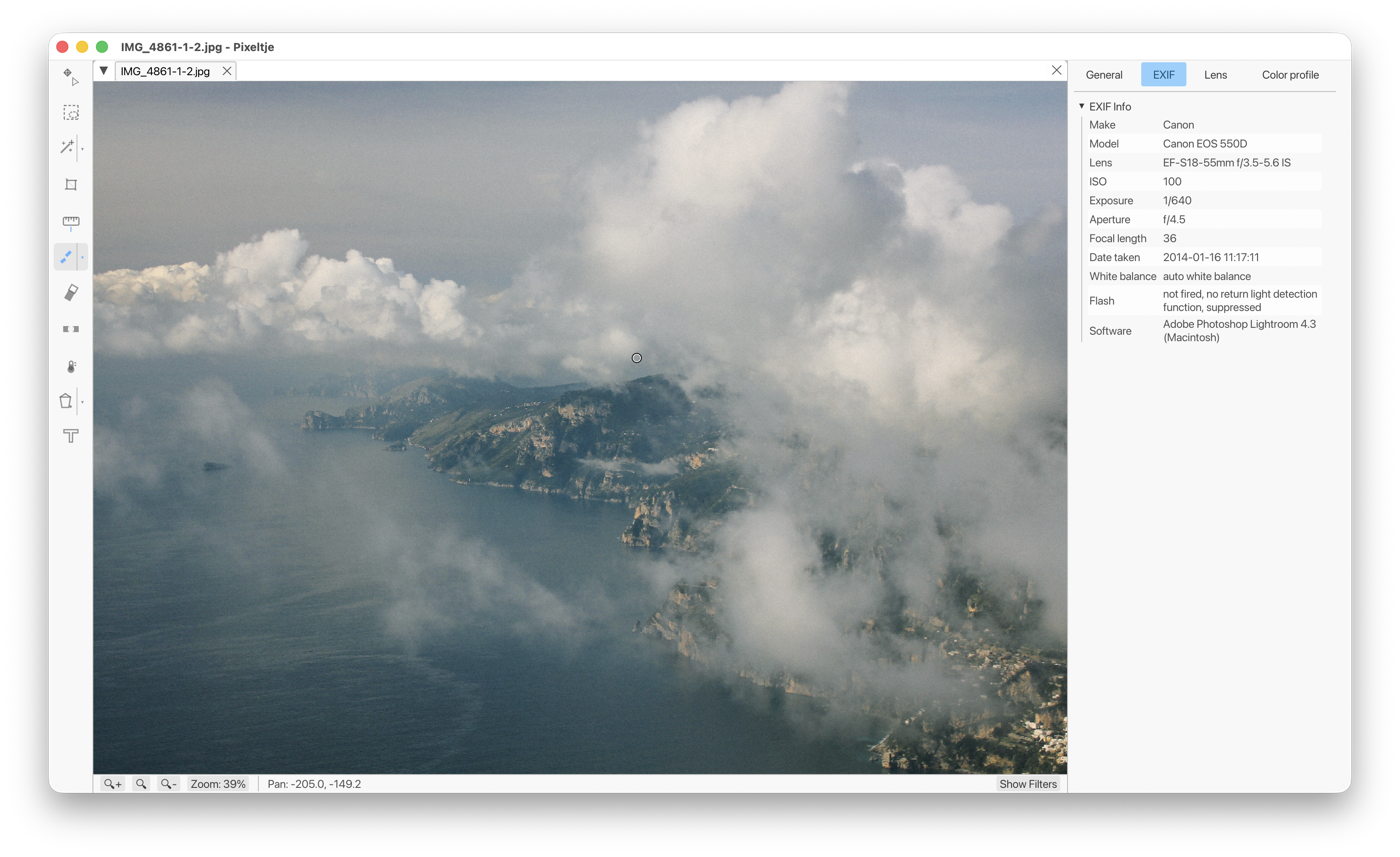The height and width of the screenshot is (857, 1400).
Task: Close the IMG_4861-1-2.jpg tab
Action: 227,71
